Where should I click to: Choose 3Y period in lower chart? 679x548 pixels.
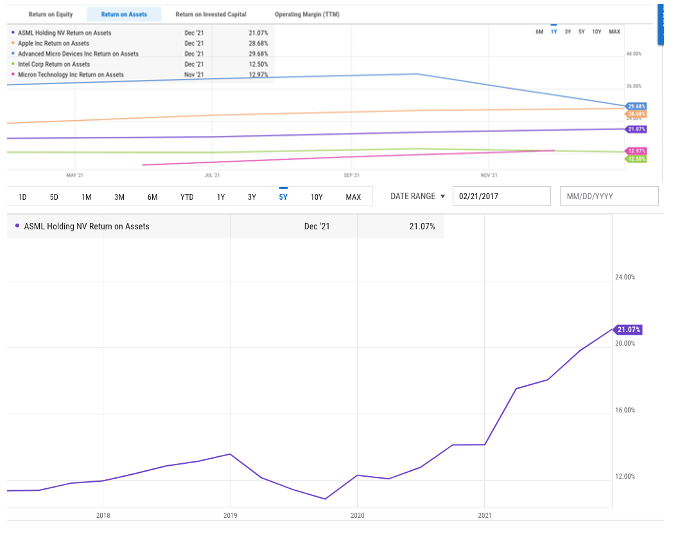pos(252,197)
